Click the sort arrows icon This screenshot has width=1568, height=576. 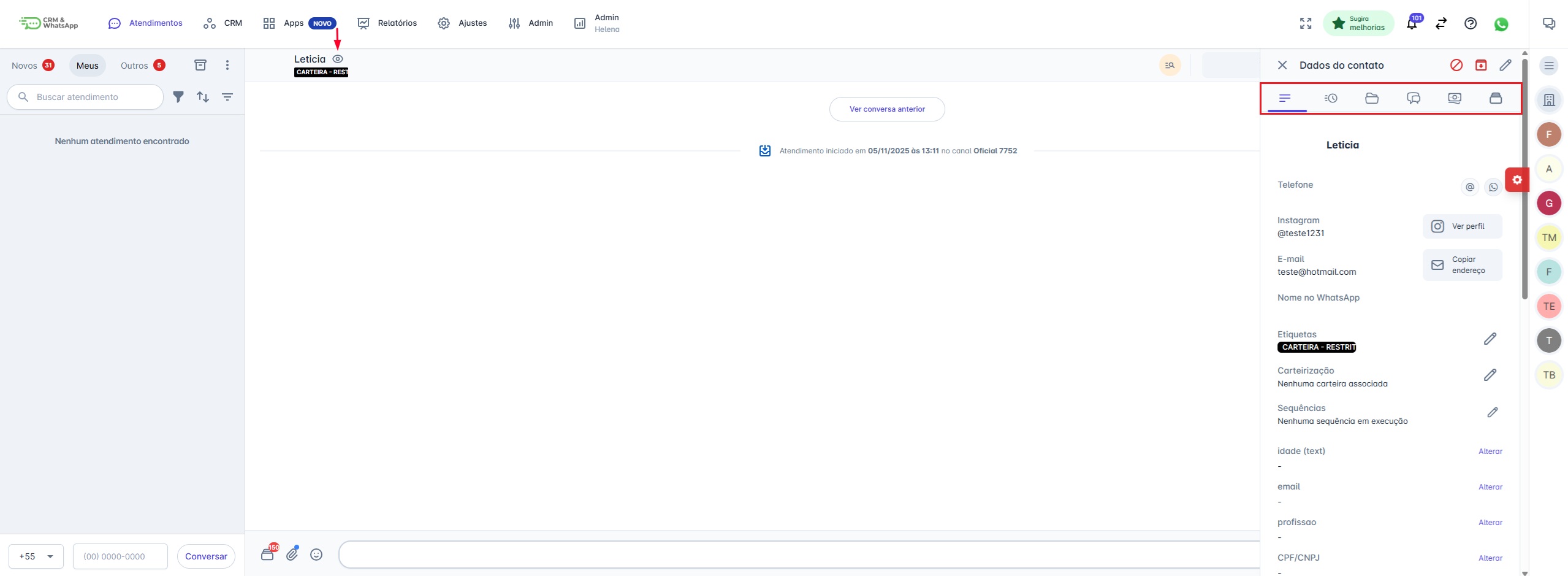click(x=203, y=97)
